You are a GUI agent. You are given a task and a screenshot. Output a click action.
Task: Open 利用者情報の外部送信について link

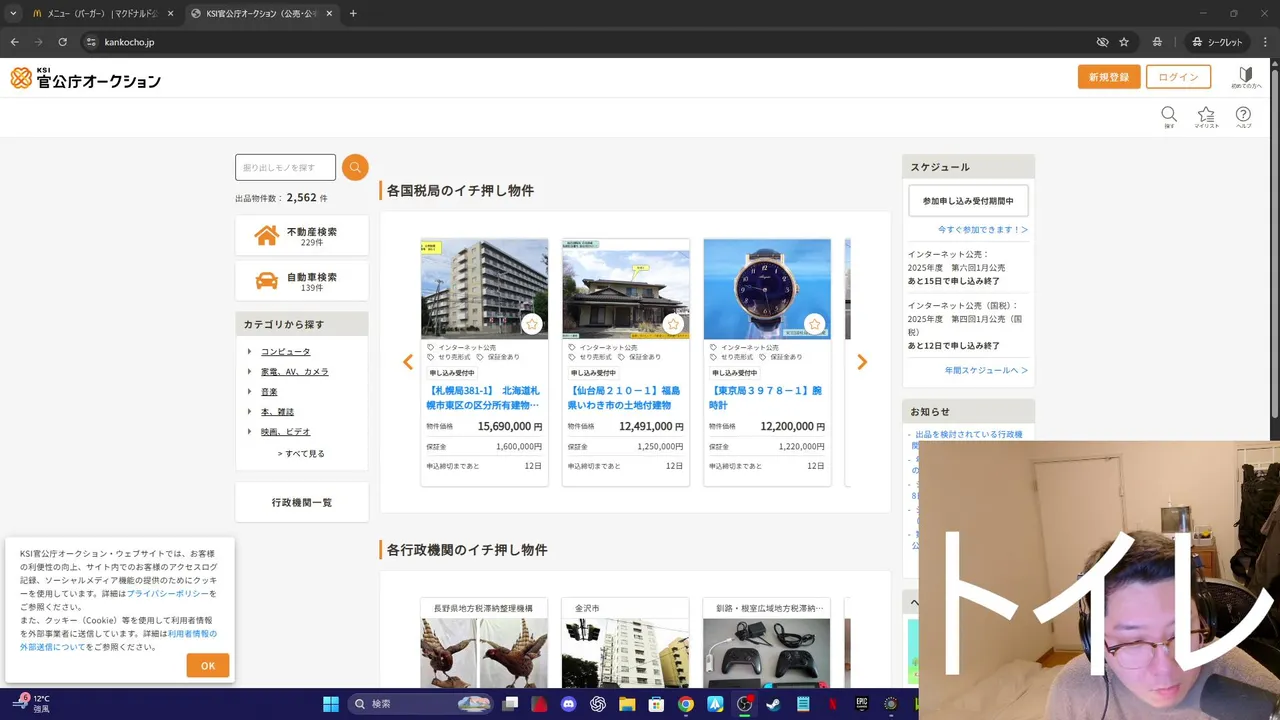pyautogui.click(x=118, y=640)
